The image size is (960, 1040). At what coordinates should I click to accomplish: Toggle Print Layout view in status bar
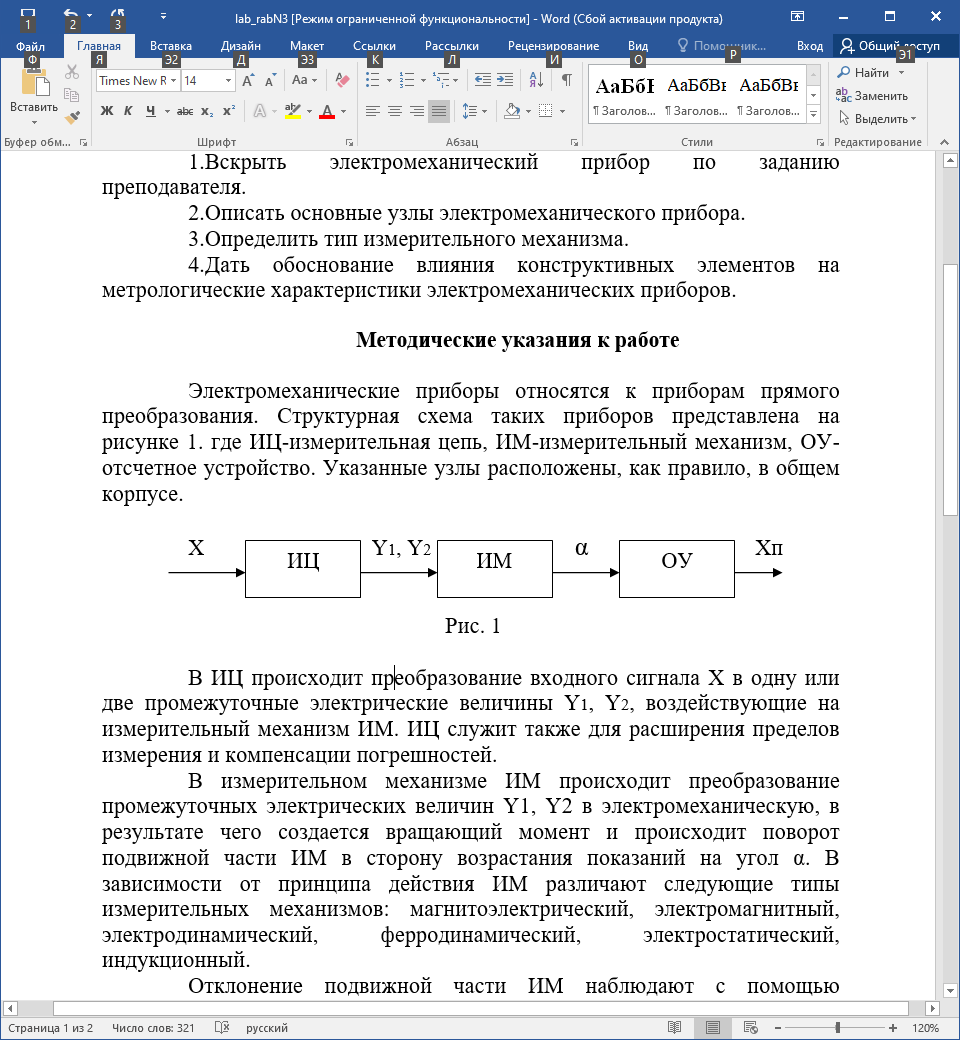coord(713,1027)
